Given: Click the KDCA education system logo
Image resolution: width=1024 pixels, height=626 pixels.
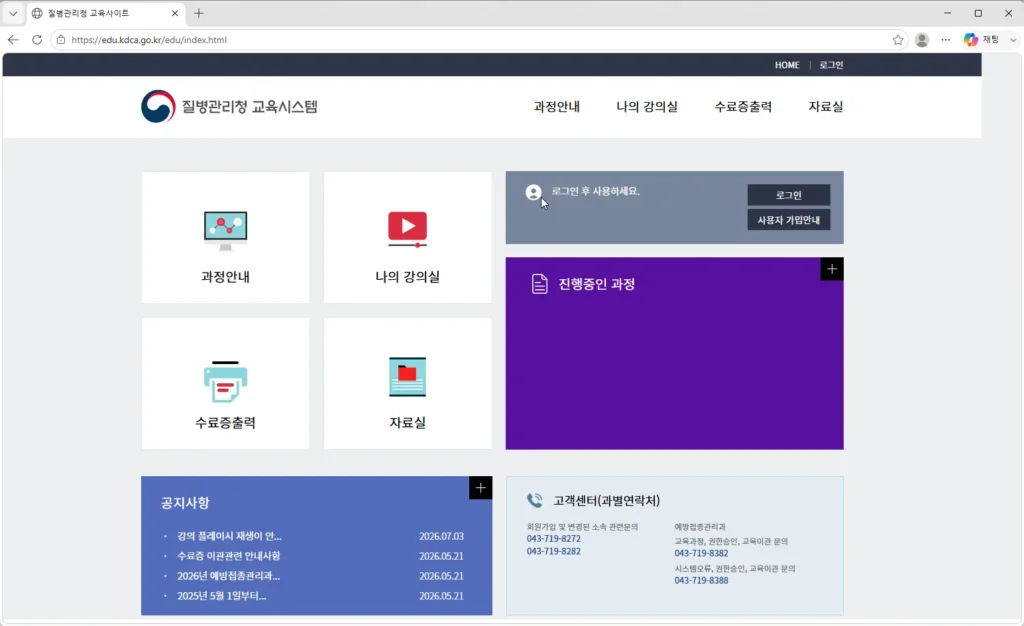Looking at the screenshot, I should point(229,106).
